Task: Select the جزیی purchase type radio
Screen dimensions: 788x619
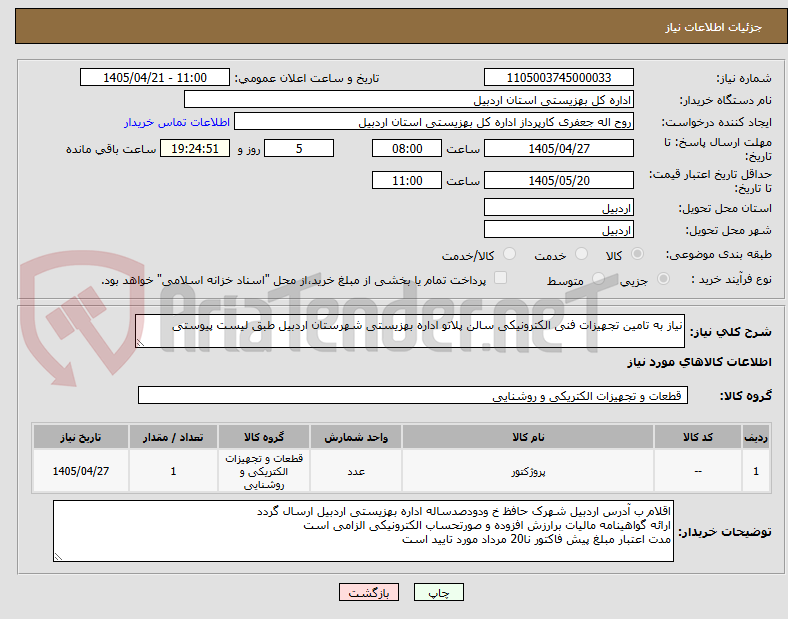Action: coord(663,278)
